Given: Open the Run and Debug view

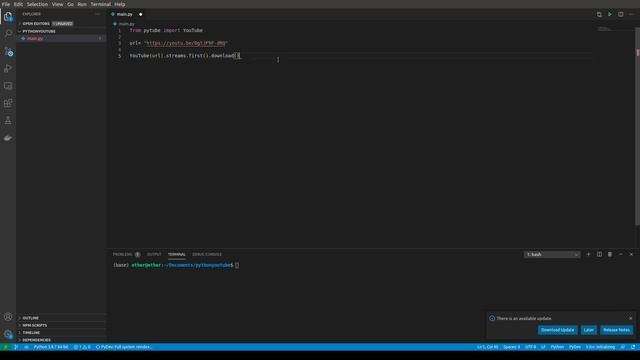Looking at the screenshot, I should 8,69.
